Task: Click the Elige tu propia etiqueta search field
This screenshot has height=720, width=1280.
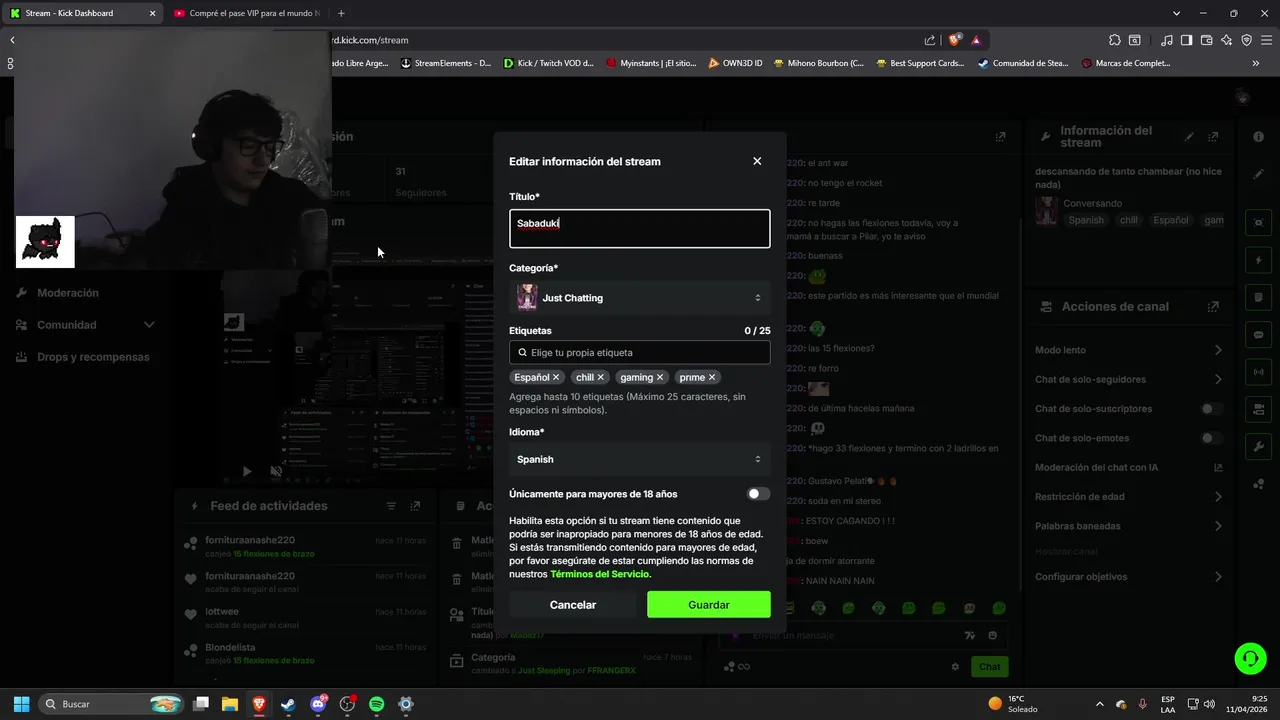Action: coord(639,352)
